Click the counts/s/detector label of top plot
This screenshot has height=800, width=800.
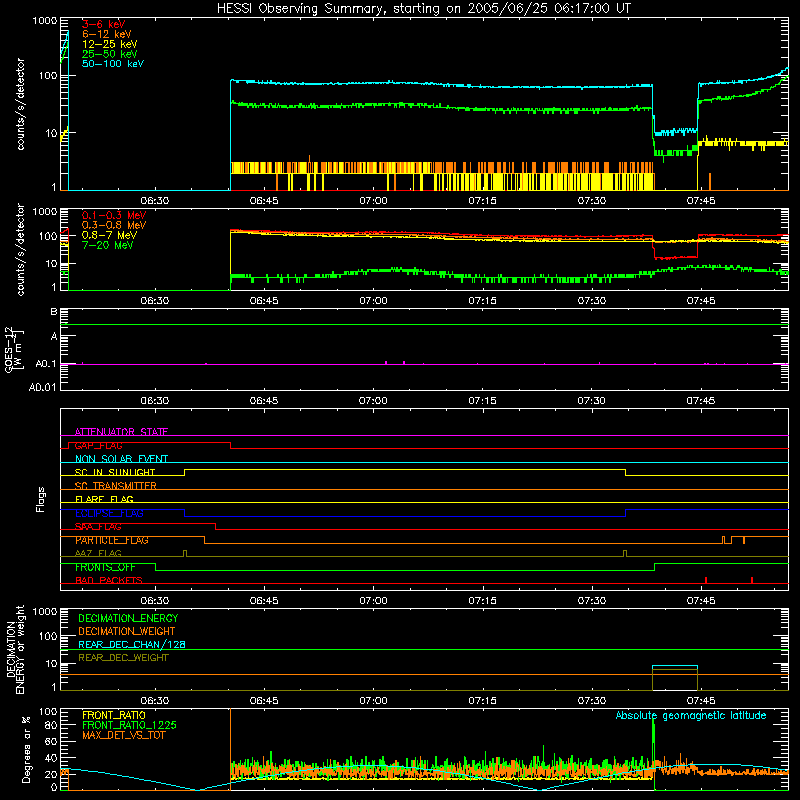pos(20,104)
